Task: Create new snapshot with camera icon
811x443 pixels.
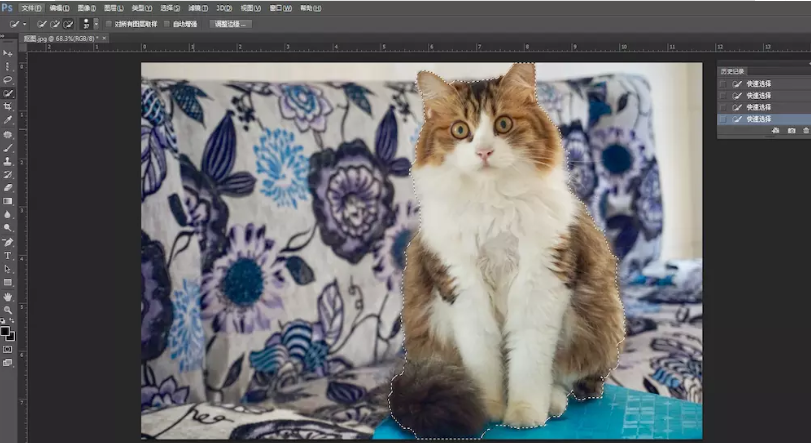Action: tap(791, 131)
